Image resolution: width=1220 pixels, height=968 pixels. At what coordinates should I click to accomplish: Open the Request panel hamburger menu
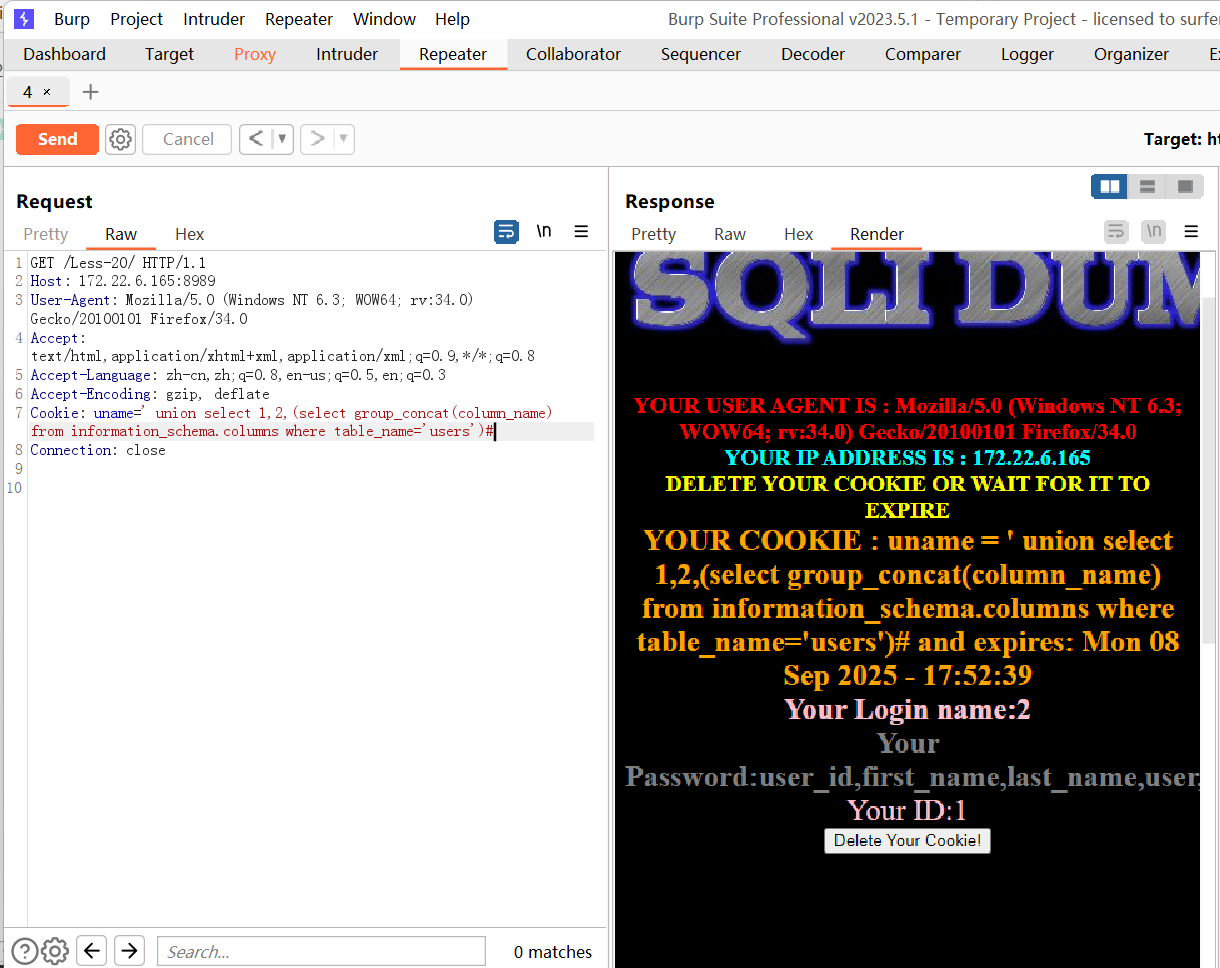[x=581, y=232]
